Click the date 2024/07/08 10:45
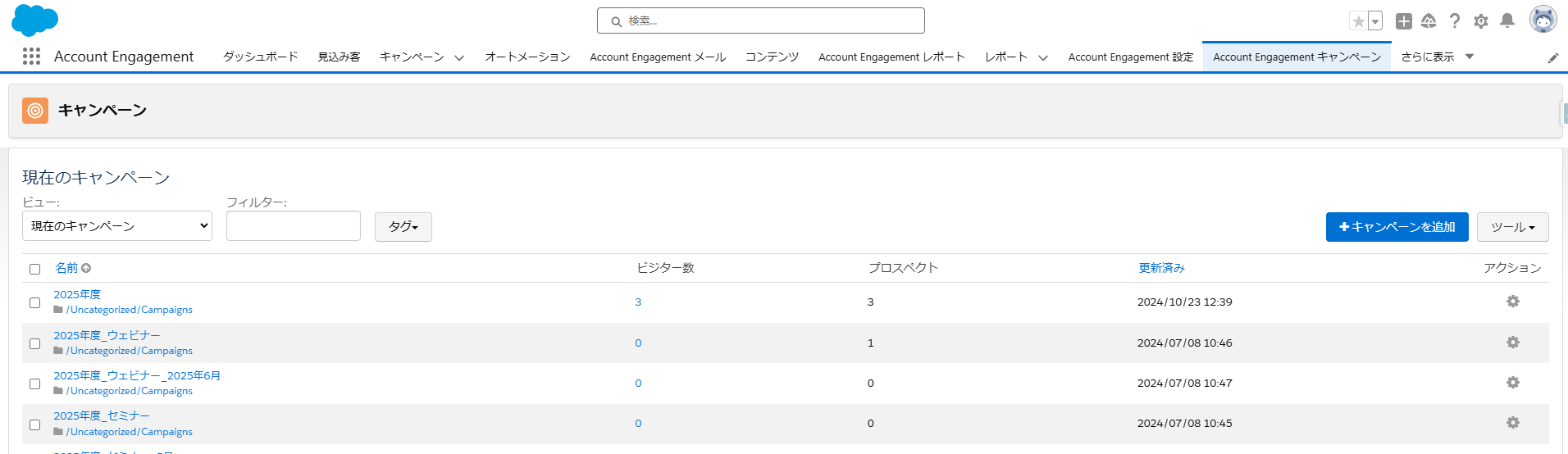The height and width of the screenshot is (454, 1568). 1184,423
